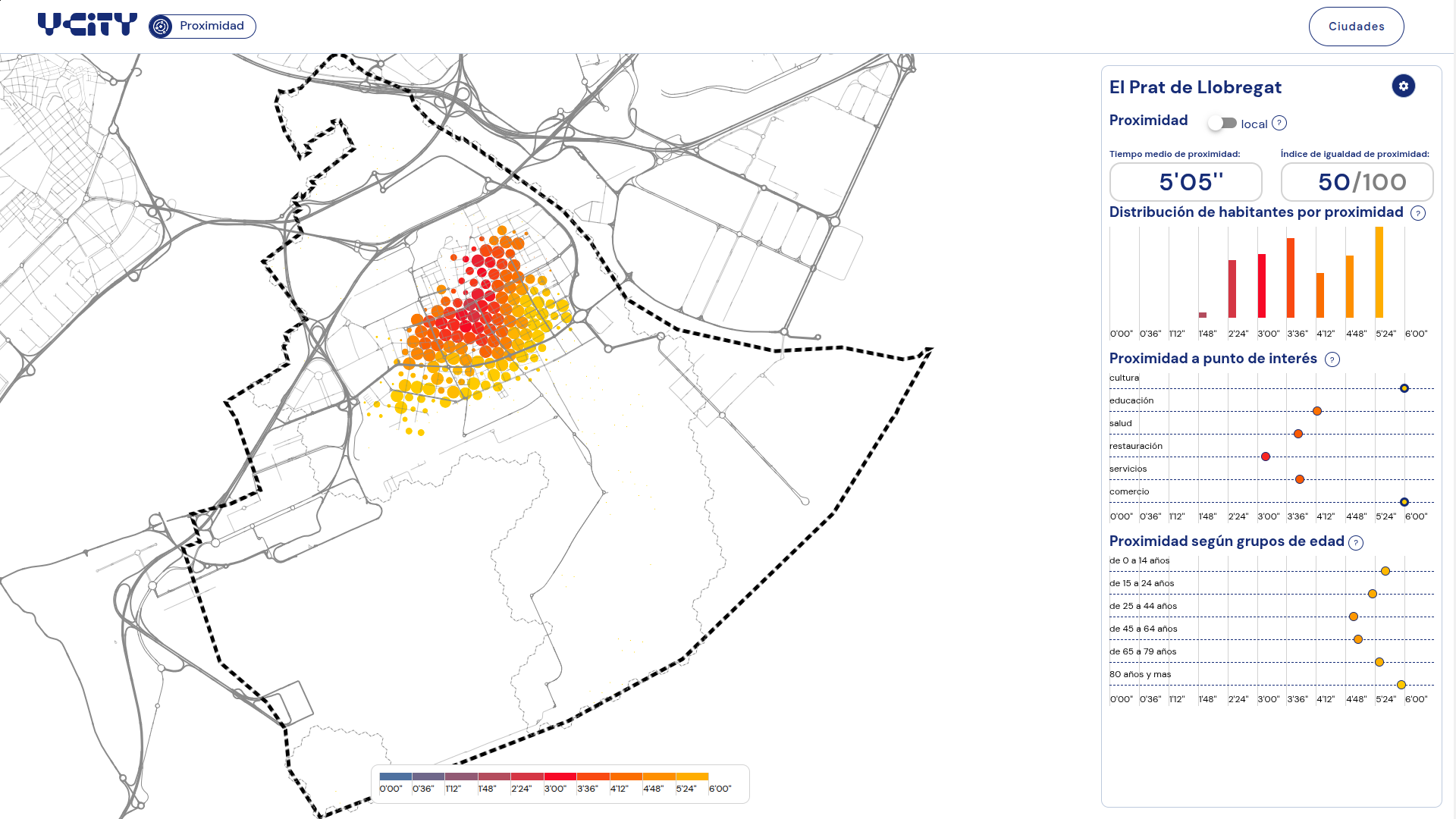Click the Proximidad target icon in header
Image resolution: width=1456 pixels, height=819 pixels.
(161, 27)
